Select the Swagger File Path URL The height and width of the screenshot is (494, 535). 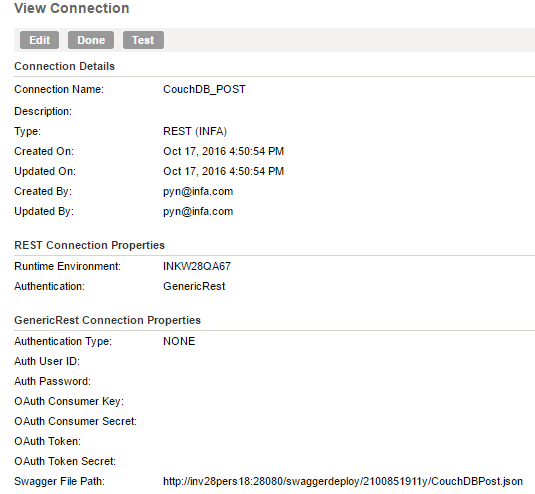point(343,481)
